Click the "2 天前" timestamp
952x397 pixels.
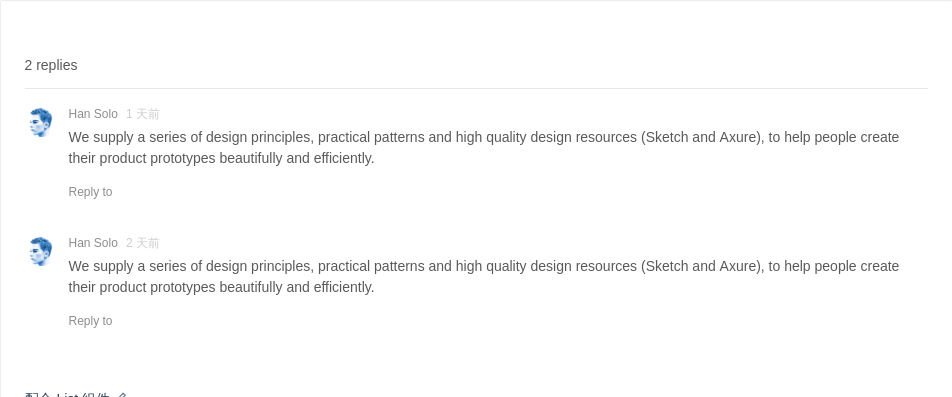pos(143,243)
